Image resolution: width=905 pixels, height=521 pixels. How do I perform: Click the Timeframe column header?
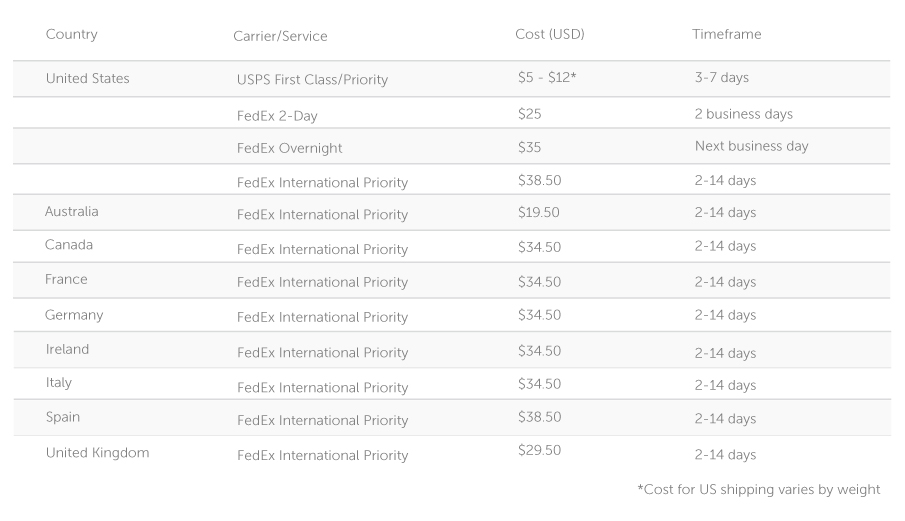tap(727, 34)
